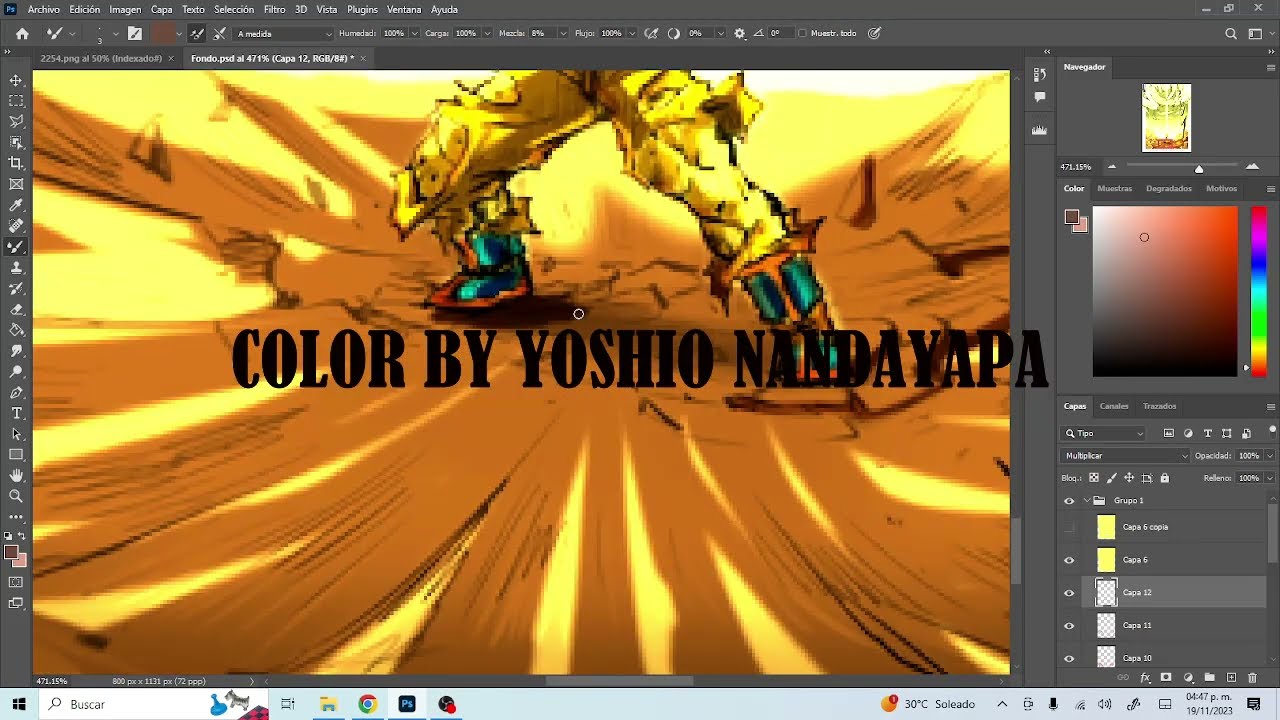Select the Pen tool
The width and height of the screenshot is (1280, 720).
16,393
